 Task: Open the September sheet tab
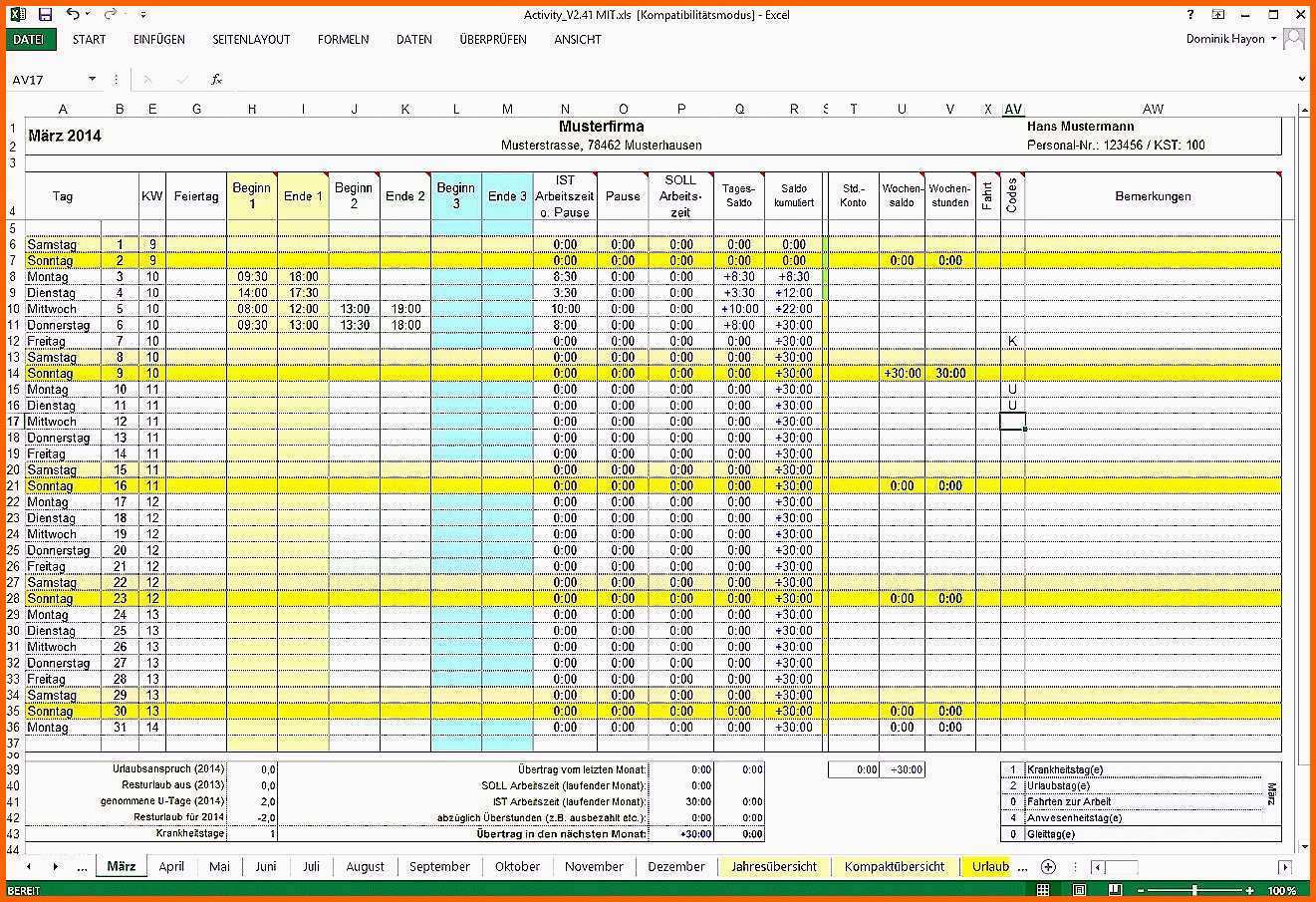[439, 867]
